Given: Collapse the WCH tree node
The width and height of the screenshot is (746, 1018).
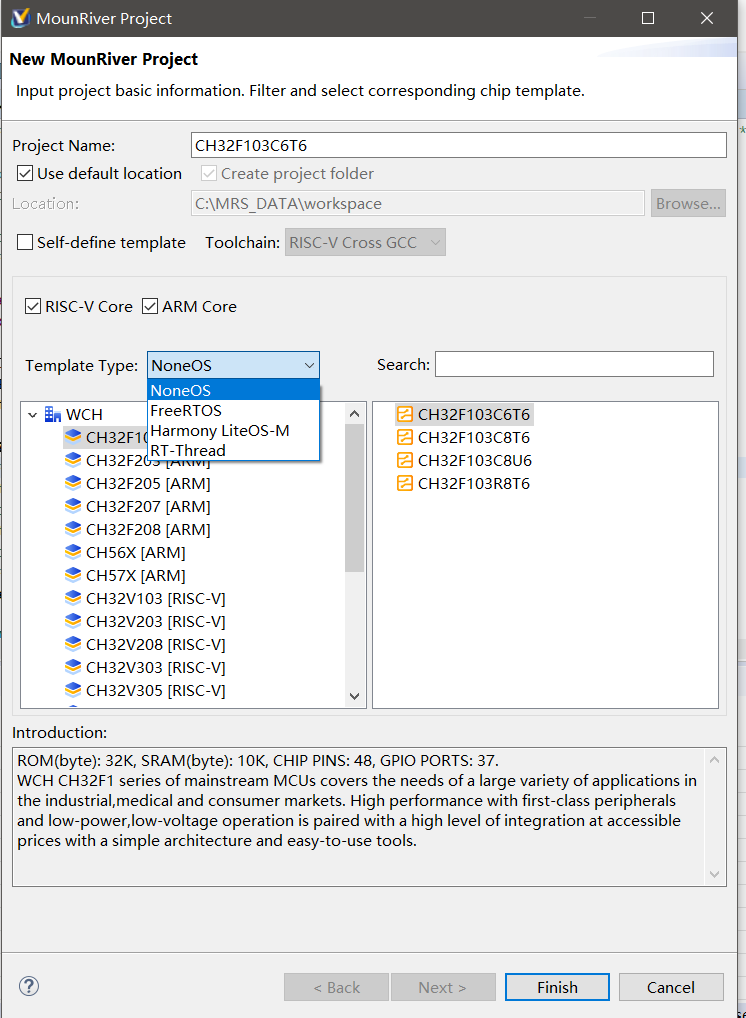Looking at the screenshot, I should [32, 414].
